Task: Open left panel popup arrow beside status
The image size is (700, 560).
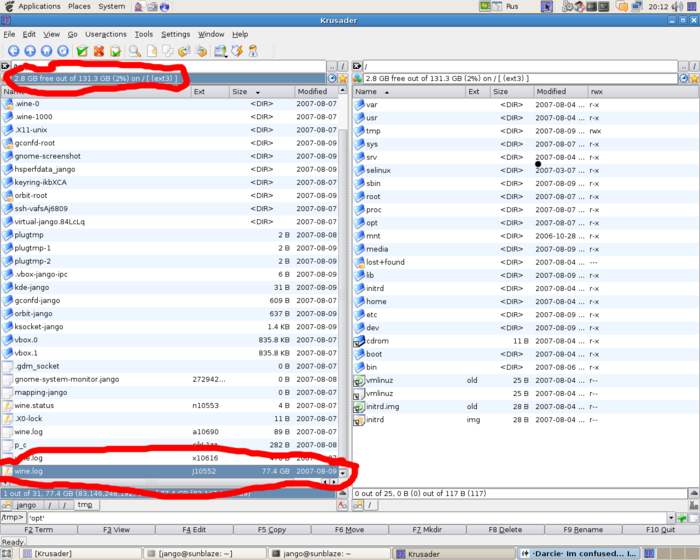Action: 342,493
